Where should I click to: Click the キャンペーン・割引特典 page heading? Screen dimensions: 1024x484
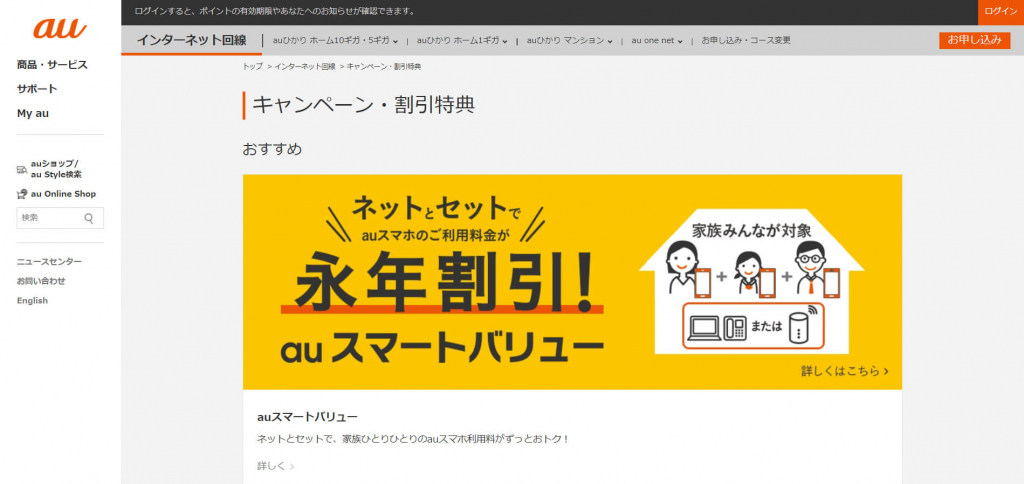coord(363,105)
